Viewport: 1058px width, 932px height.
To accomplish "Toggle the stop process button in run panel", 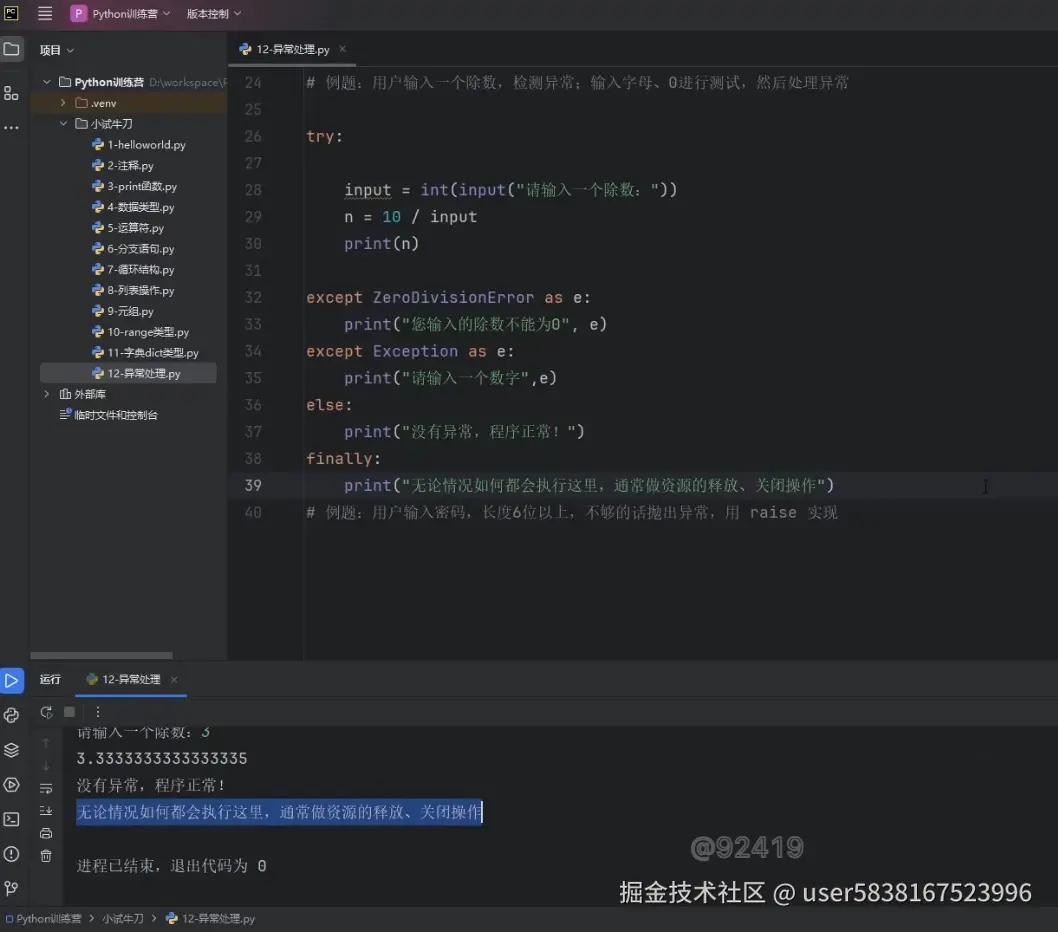I will click(69, 712).
